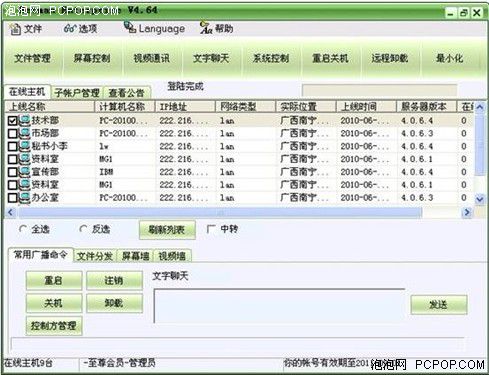The height and width of the screenshot is (375, 489).
Task: Launch 视频通讯 video communication
Action: [152, 58]
